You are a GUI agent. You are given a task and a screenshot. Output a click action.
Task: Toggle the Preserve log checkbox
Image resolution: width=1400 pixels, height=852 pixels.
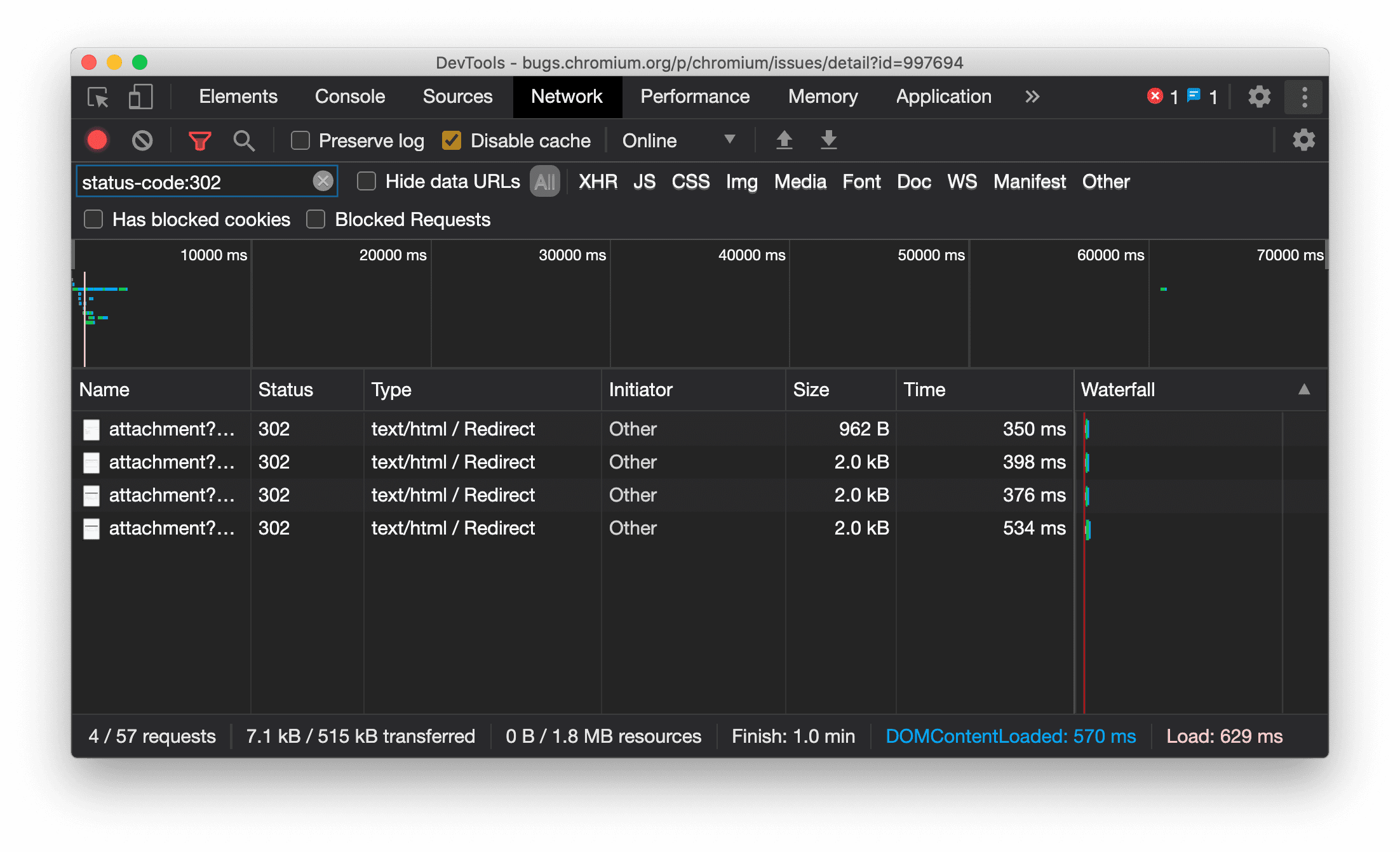299,140
